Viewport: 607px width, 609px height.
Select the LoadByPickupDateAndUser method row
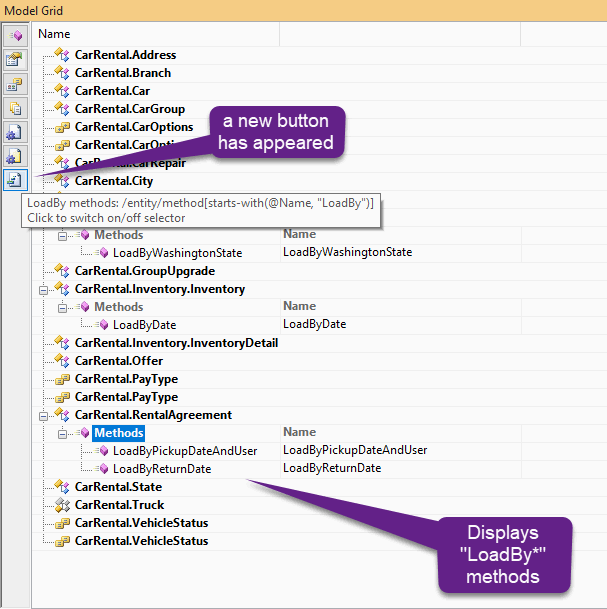[x=184, y=451]
